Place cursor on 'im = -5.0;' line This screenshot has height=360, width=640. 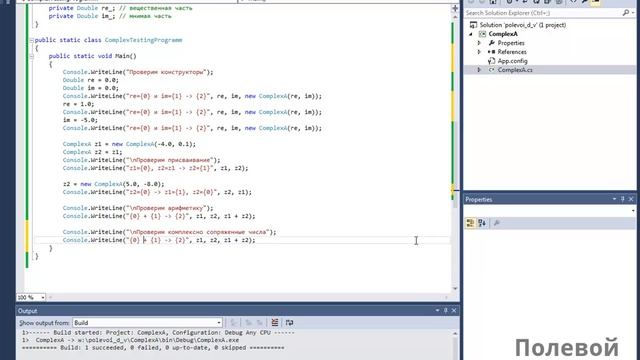(80, 120)
